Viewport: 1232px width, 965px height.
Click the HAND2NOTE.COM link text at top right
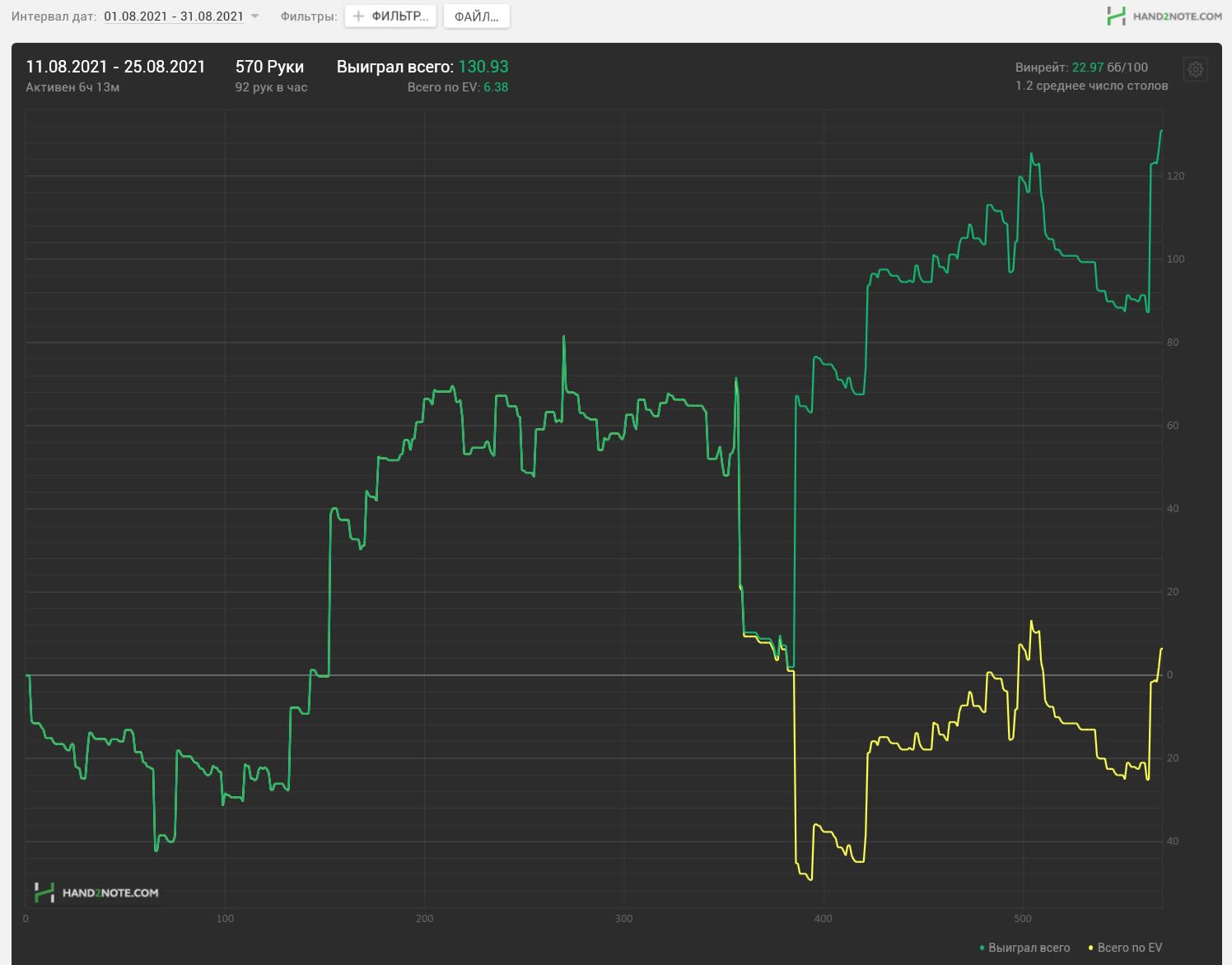click(1176, 16)
